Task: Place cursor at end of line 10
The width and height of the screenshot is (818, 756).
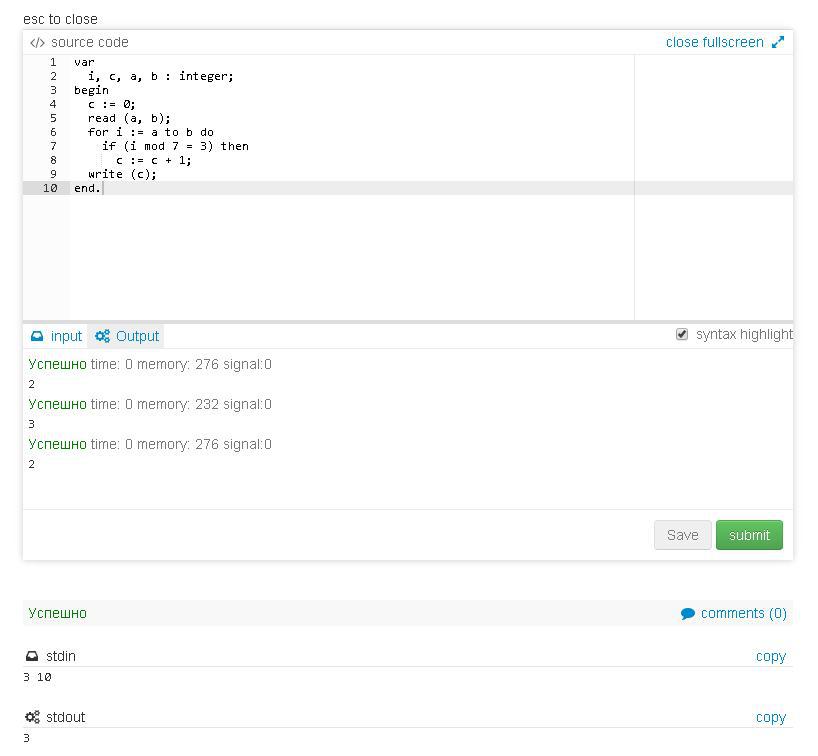Action: [x=103, y=188]
